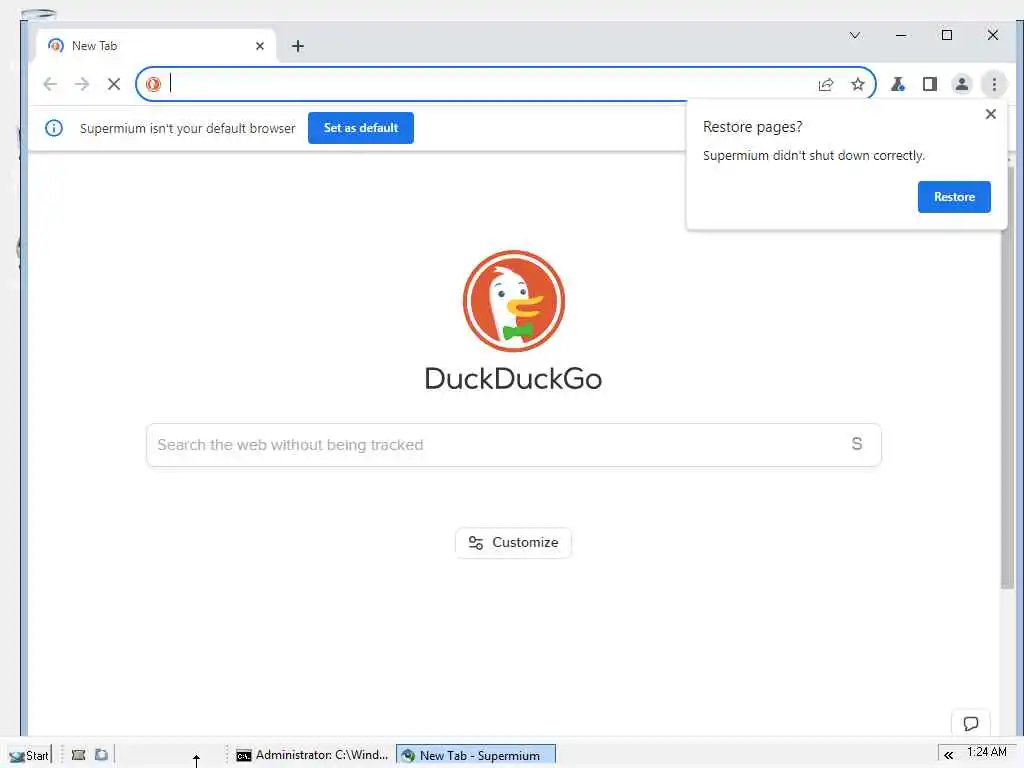Open the feedback chat bubble icon
The width and height of the screenshot is (1024, 768).
(x=970, y=723)
